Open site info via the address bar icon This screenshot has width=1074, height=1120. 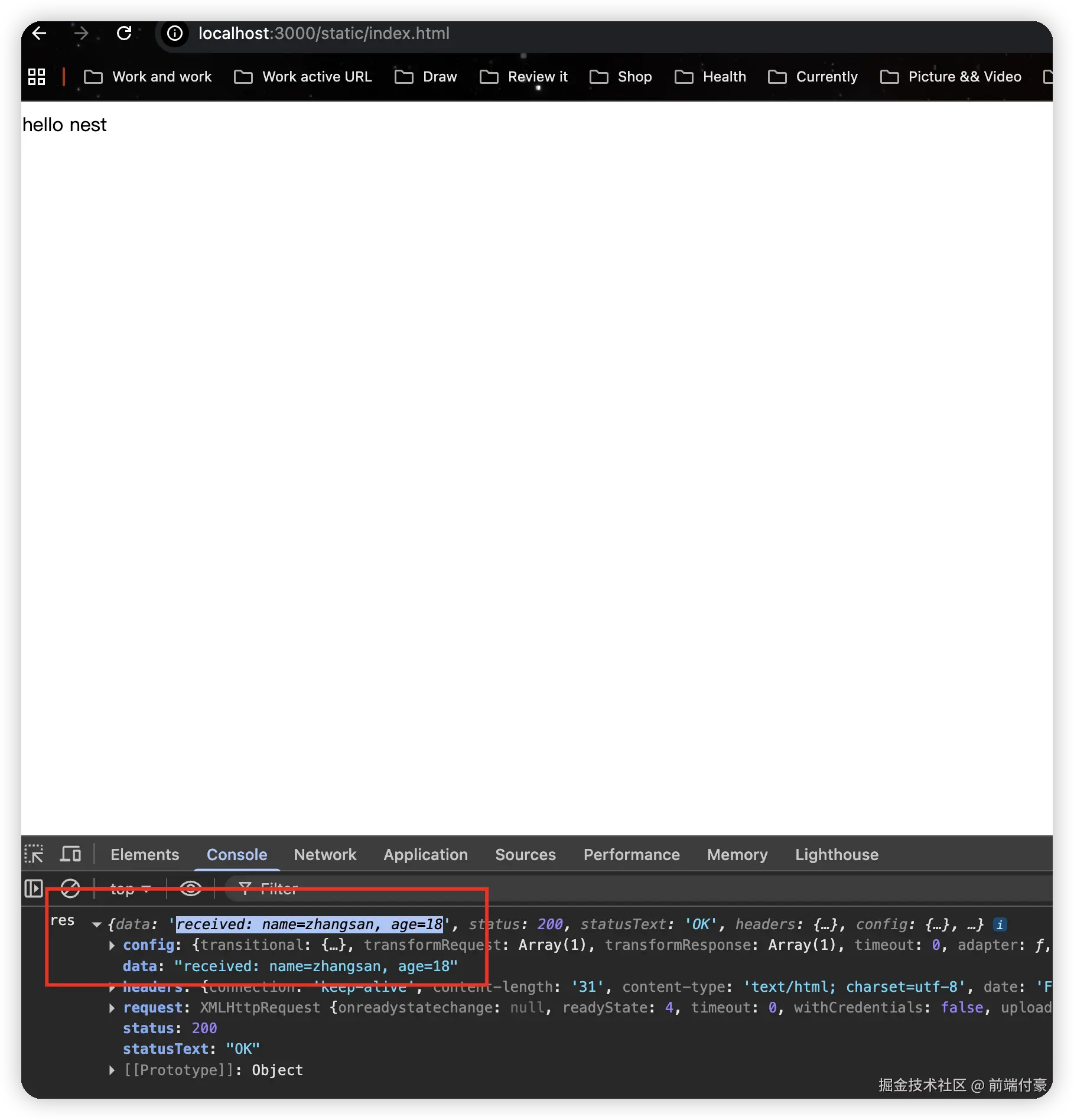point(174,34)
